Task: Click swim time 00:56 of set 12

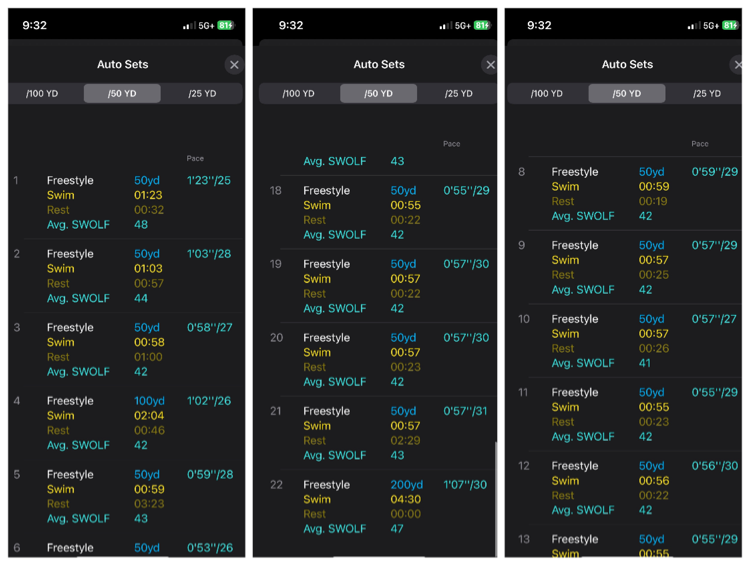Action: tap(654, 480)
